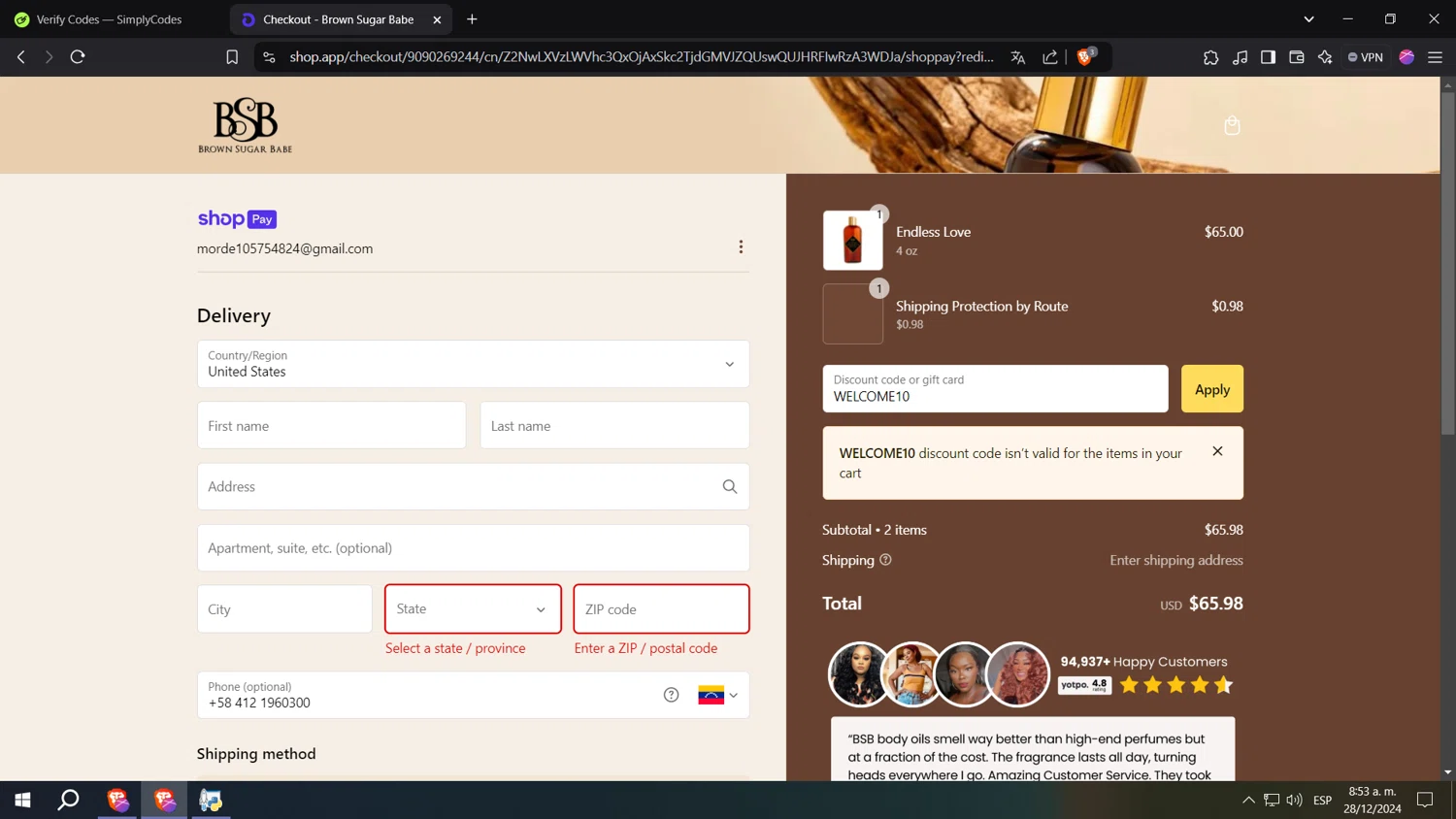Click the address search magnifier icon
The height and width of the screenshot is (819, 1456).
pos(730,486)
